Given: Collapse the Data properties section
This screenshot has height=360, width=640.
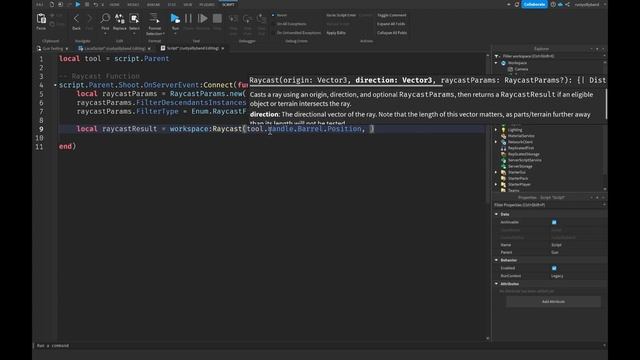Looking at the screenshot, I should pos(497,214).
